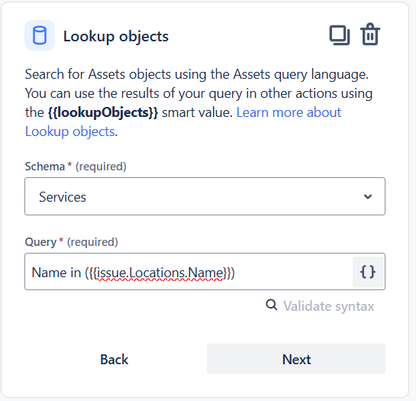416x401 pixels.
Task: Proceed using the Next button
Action: point(296,359)
